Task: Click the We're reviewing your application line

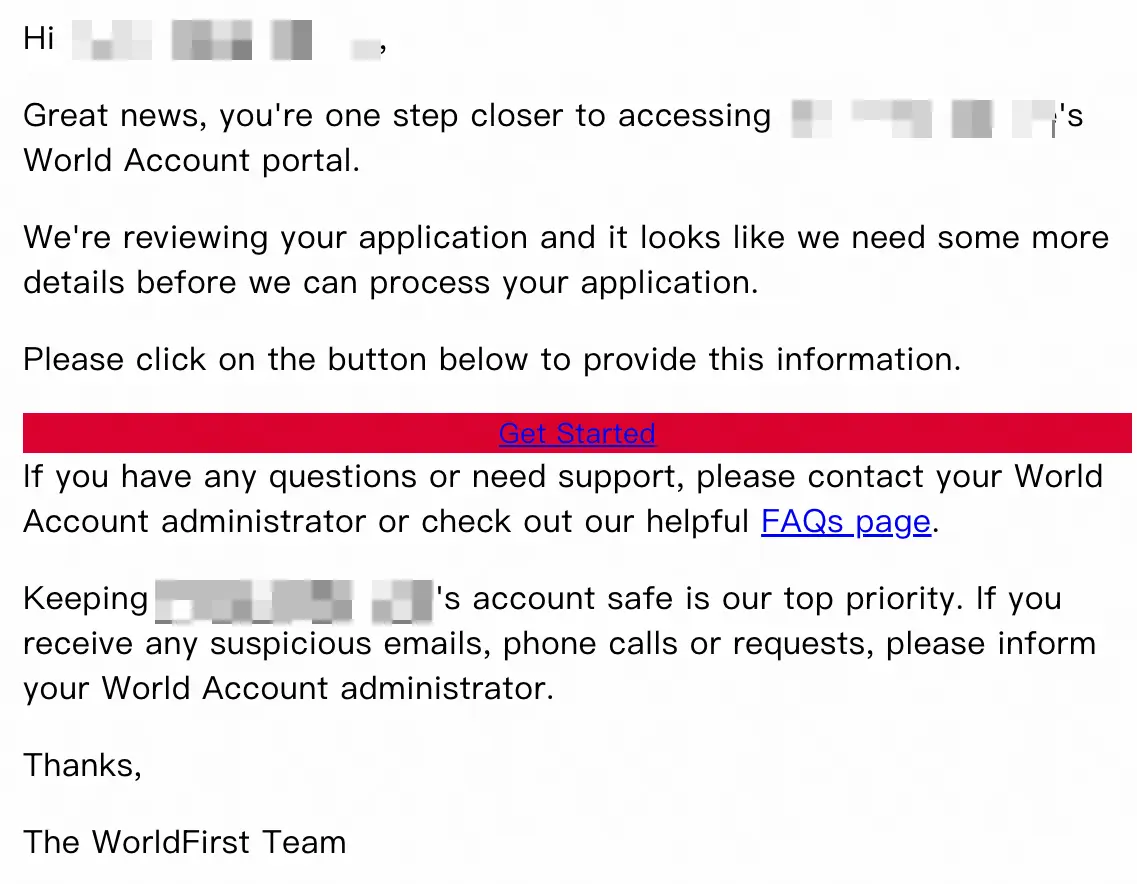Action: click(x=566, y=238)
